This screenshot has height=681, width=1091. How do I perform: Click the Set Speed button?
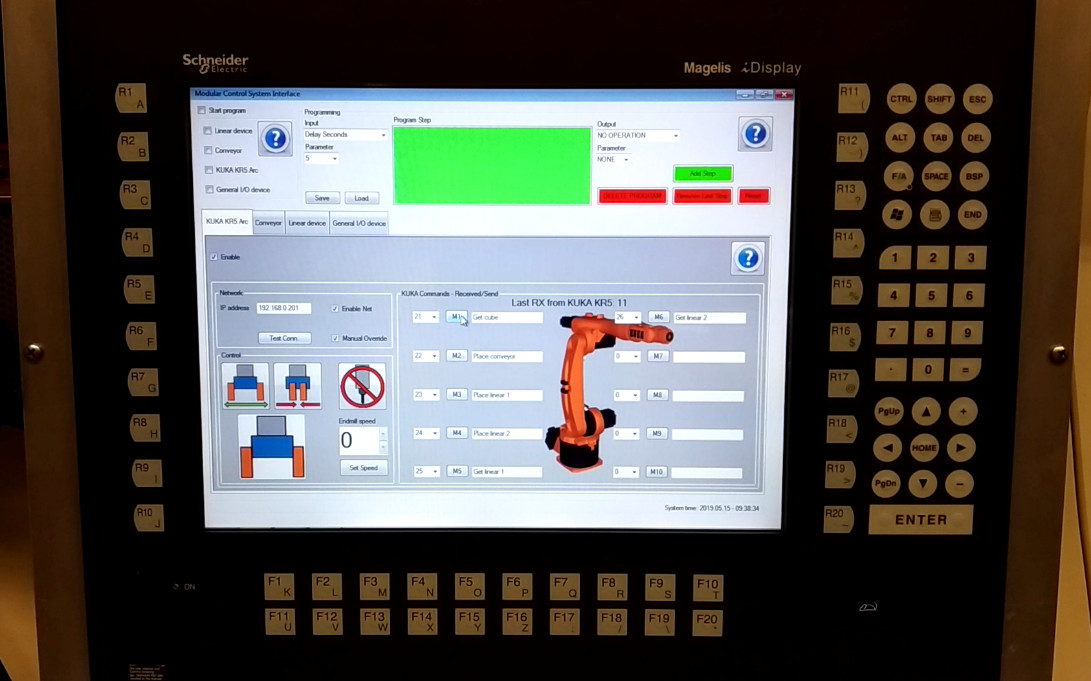[x=363, y=467]
